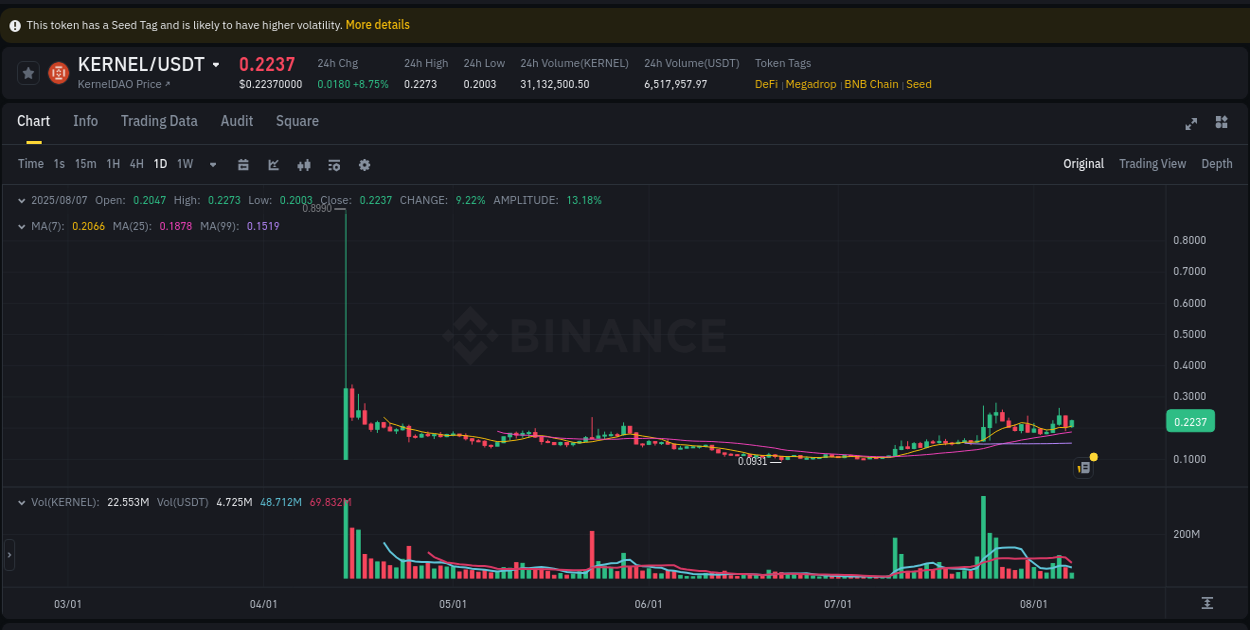Open the chart settings gear icon
The width and height of the screenshot is (1250, 630).
(x=364, y=164)
